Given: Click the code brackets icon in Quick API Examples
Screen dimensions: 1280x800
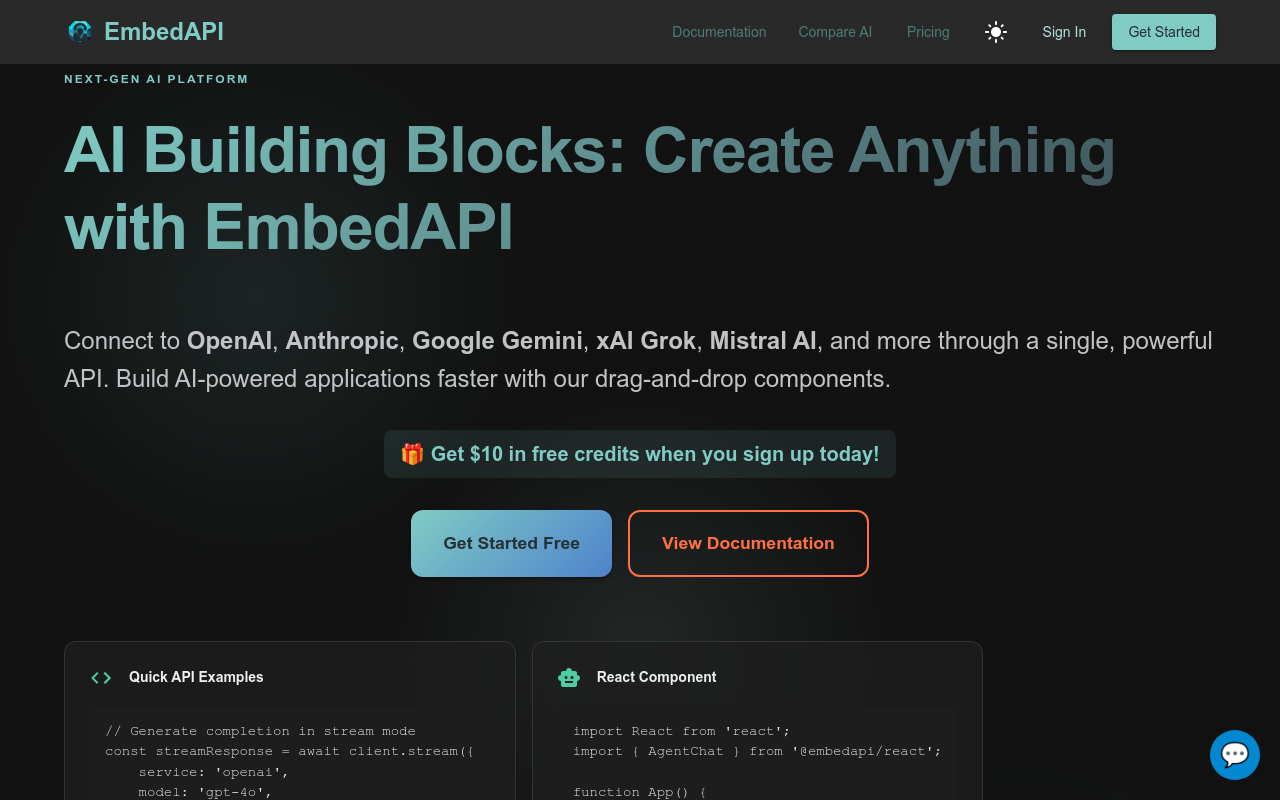Looking at the screenshot, I should click(101, 677).
